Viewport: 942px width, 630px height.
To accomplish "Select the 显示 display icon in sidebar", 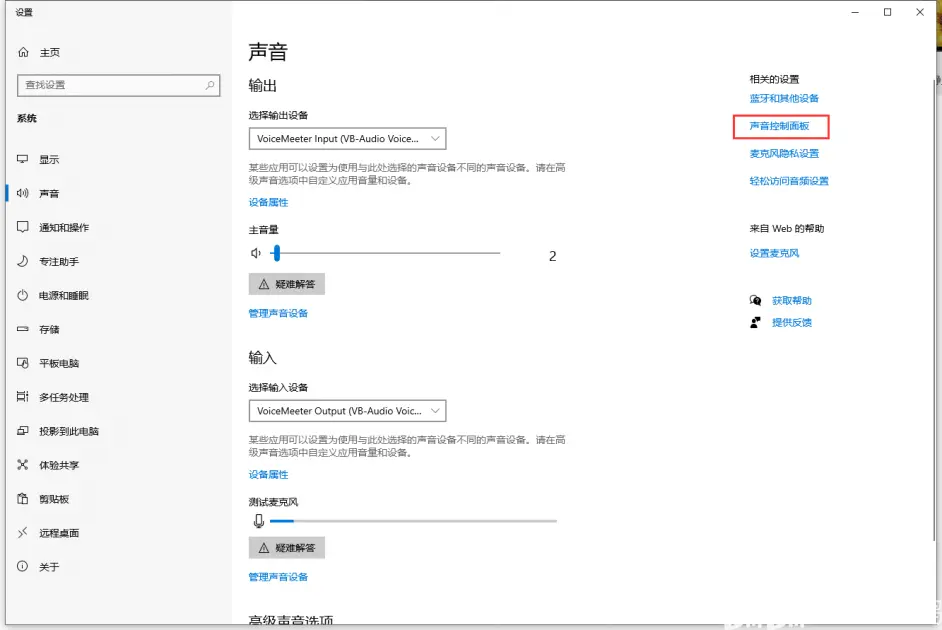I will (x=23, y=159).
